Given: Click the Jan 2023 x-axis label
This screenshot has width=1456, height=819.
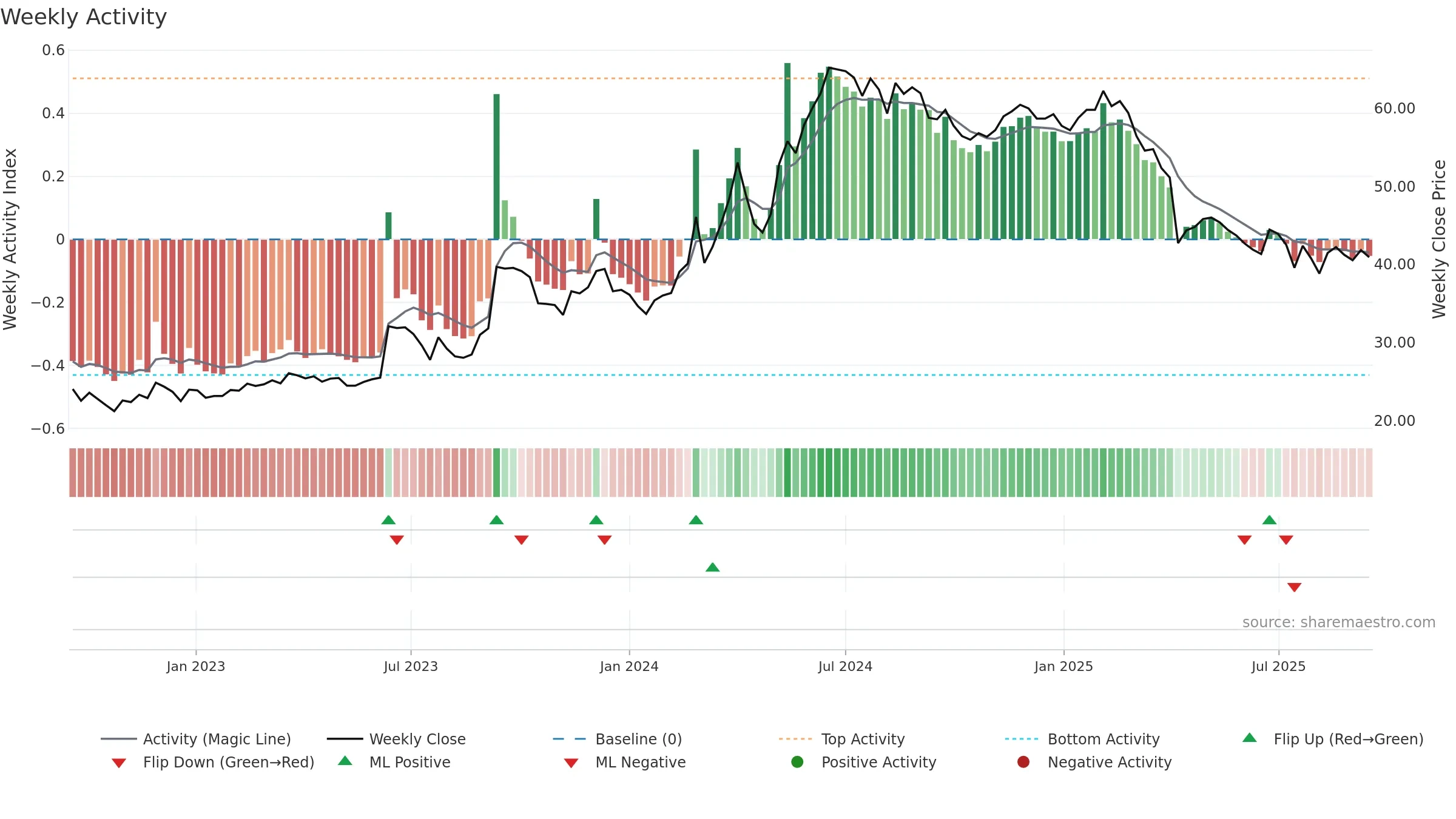Looking at the screenshot, I should coord(196,666).
